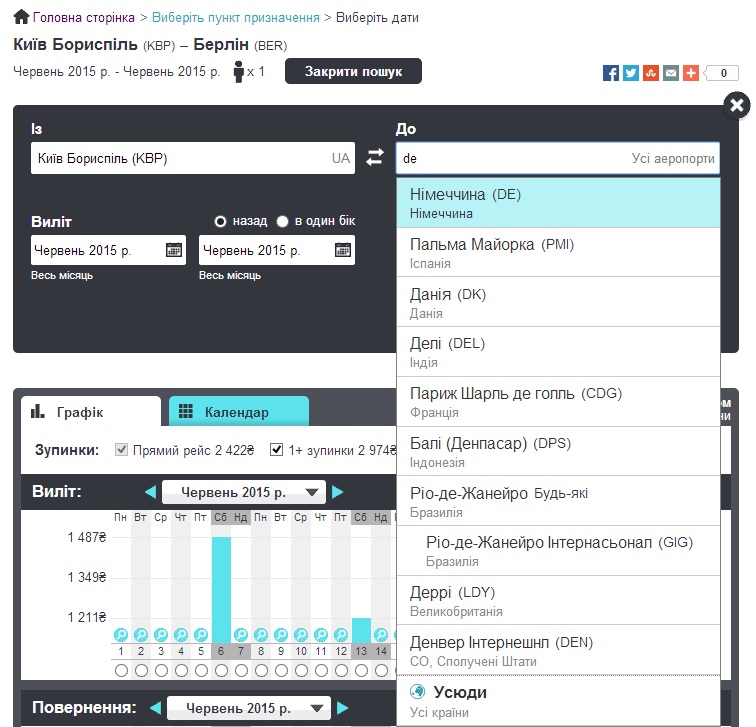This screenshot has height=727, width=756.
Task: Open the return date calendar icon
Action: point(342,250)
